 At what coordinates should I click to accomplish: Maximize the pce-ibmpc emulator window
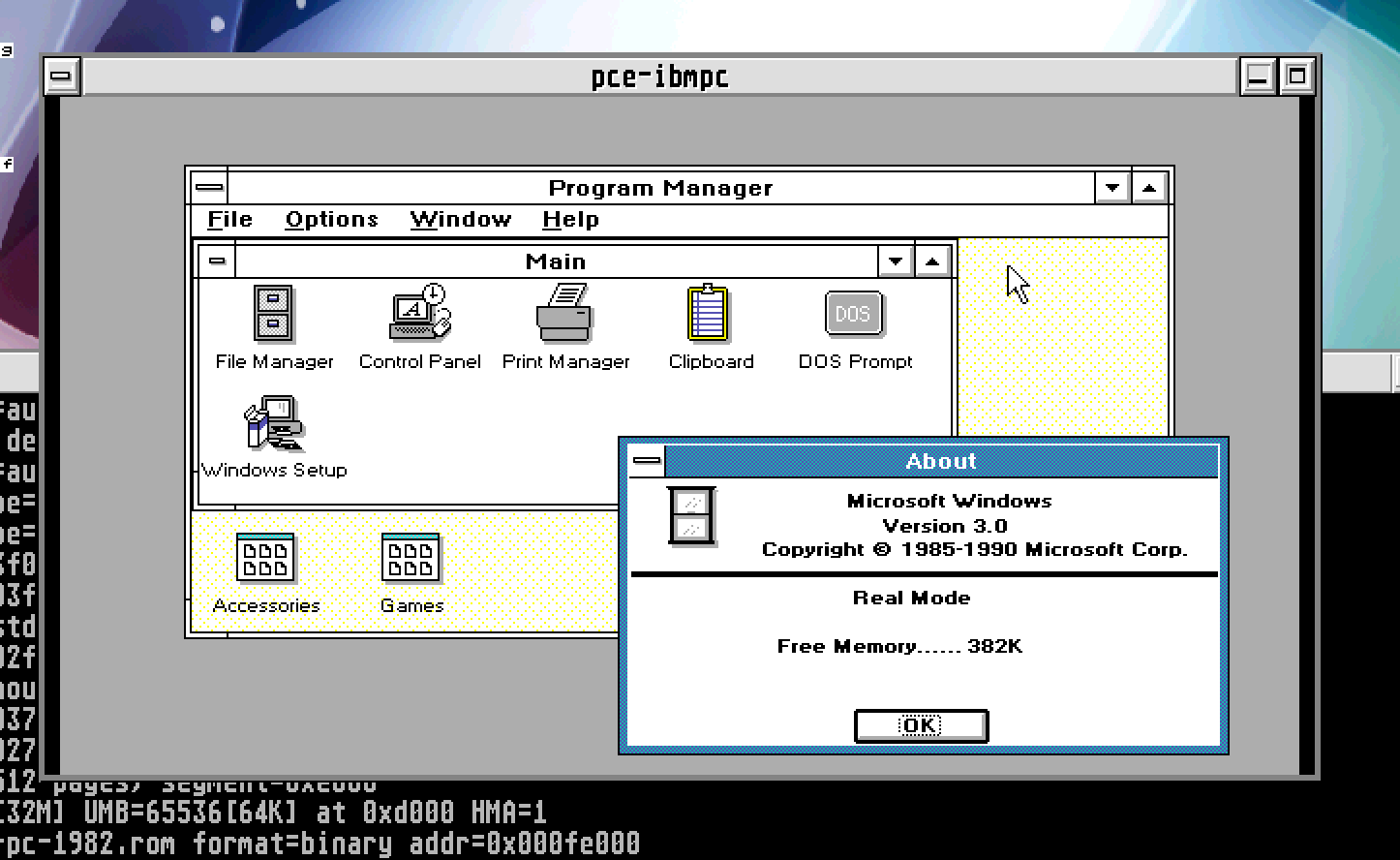pyautogui.click(x=1296, y=76)
